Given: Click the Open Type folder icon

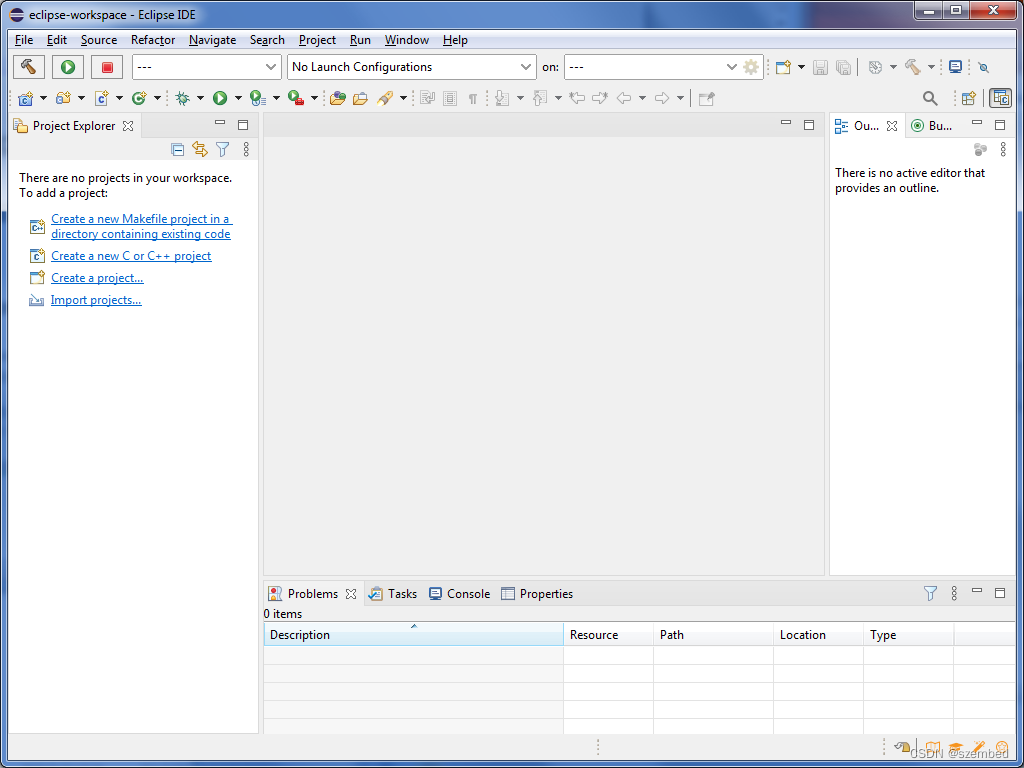Looking at the screenshot, I should pos(360,99).
